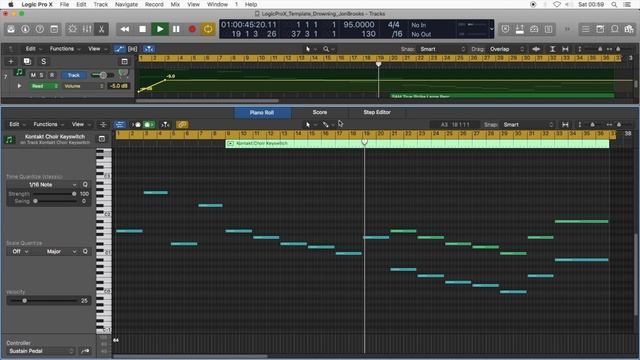Toggle global Solo S button in track header
Screen dimensions: 640x360
pyautogui.click(x=44, y=62)
